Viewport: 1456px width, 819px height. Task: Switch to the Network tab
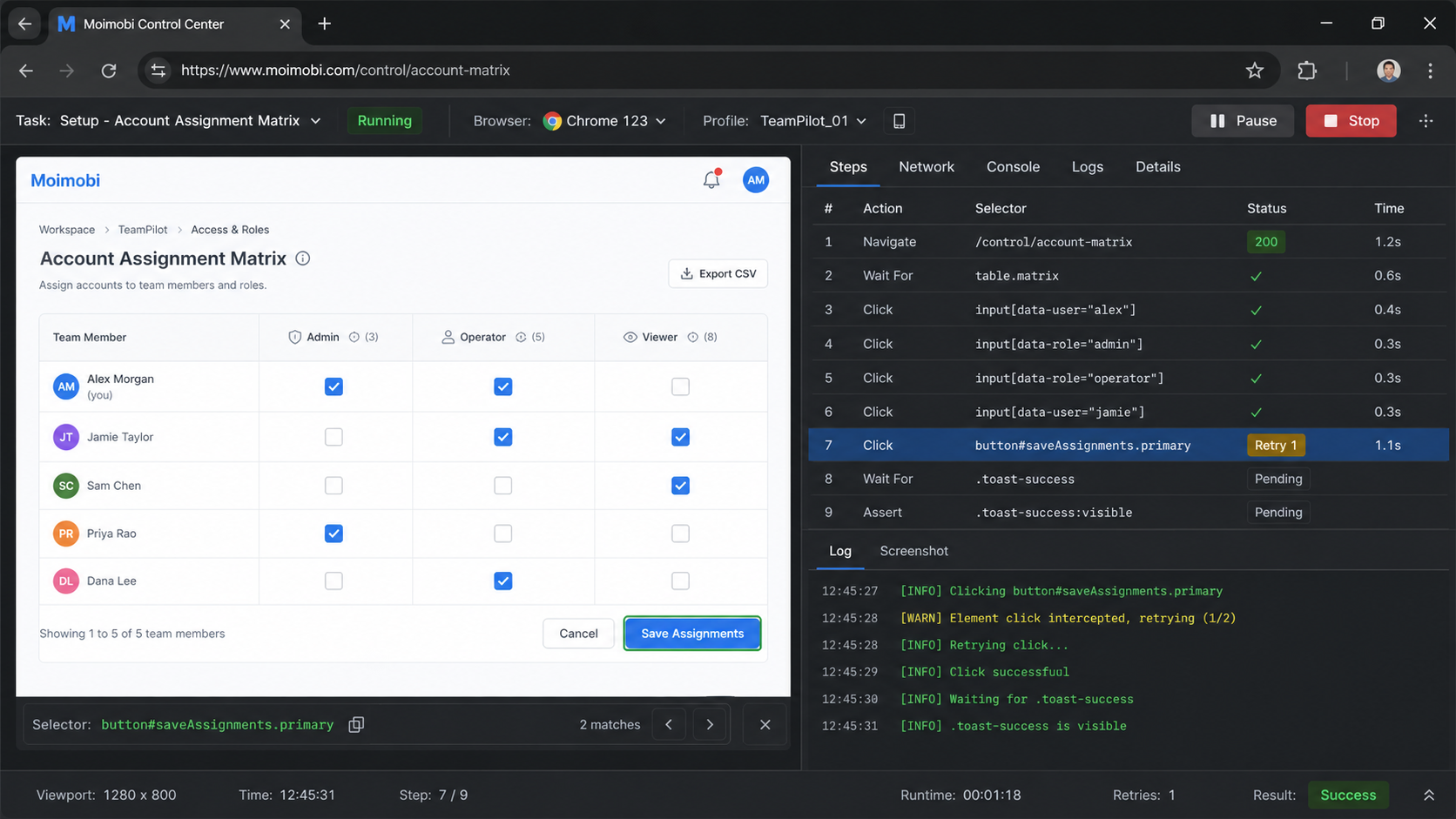coord(926,167)
